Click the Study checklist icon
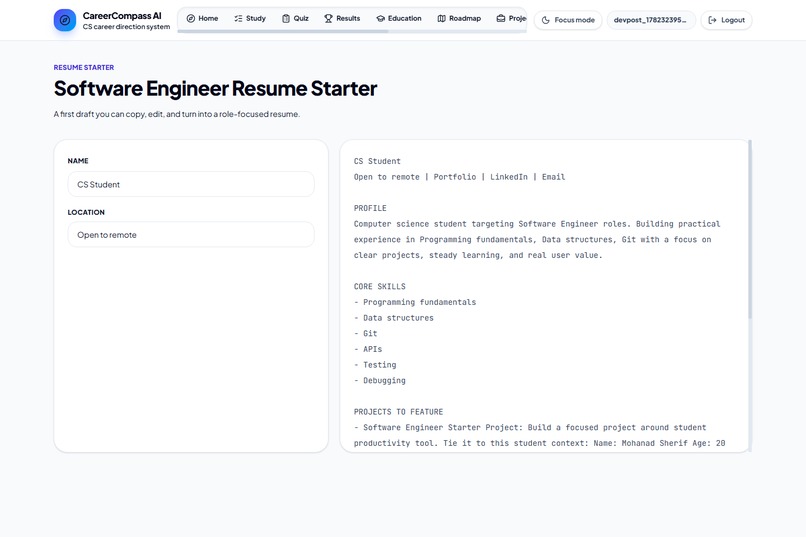The width and height of the screenshot is (806, 537). click(239, 18)
